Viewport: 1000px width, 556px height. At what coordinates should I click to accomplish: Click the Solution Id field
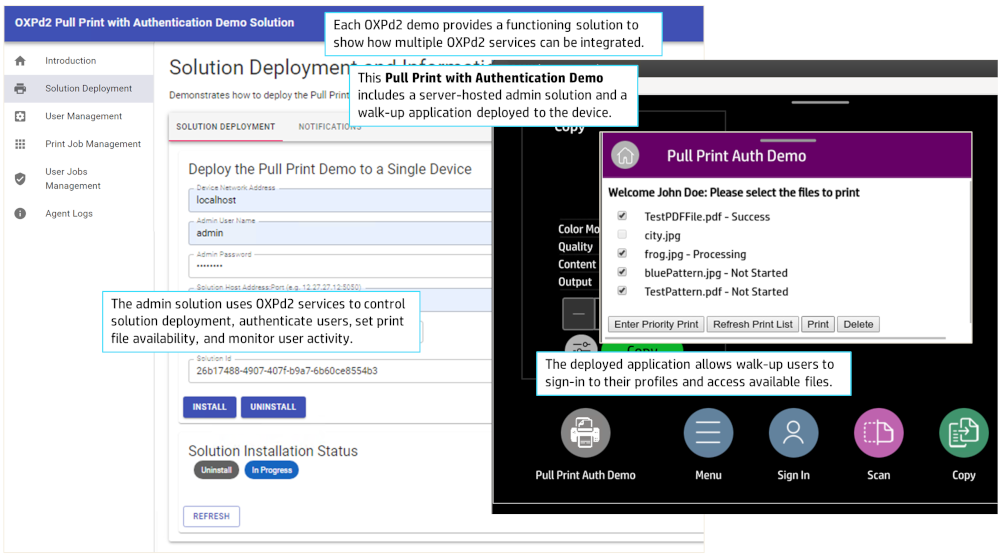[x=340, y=370]
